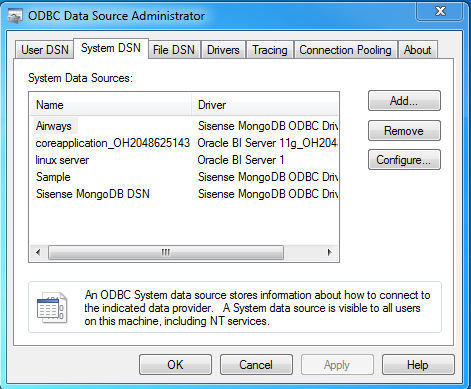Click Oracle BI Server 1 driver cell
Viewport: 471px width, 389px height.
click(x=241, y=160)
